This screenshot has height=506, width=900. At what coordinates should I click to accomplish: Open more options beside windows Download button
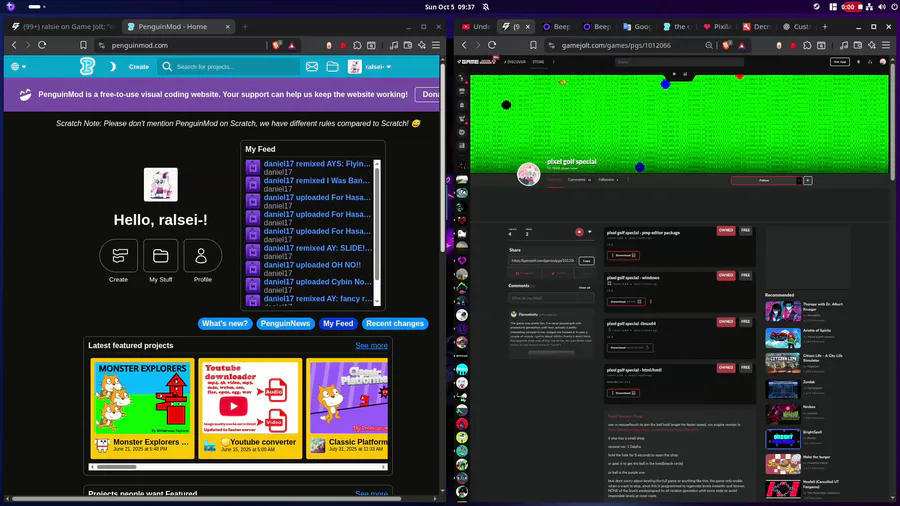pyautogui.click(x=651, y=301)
